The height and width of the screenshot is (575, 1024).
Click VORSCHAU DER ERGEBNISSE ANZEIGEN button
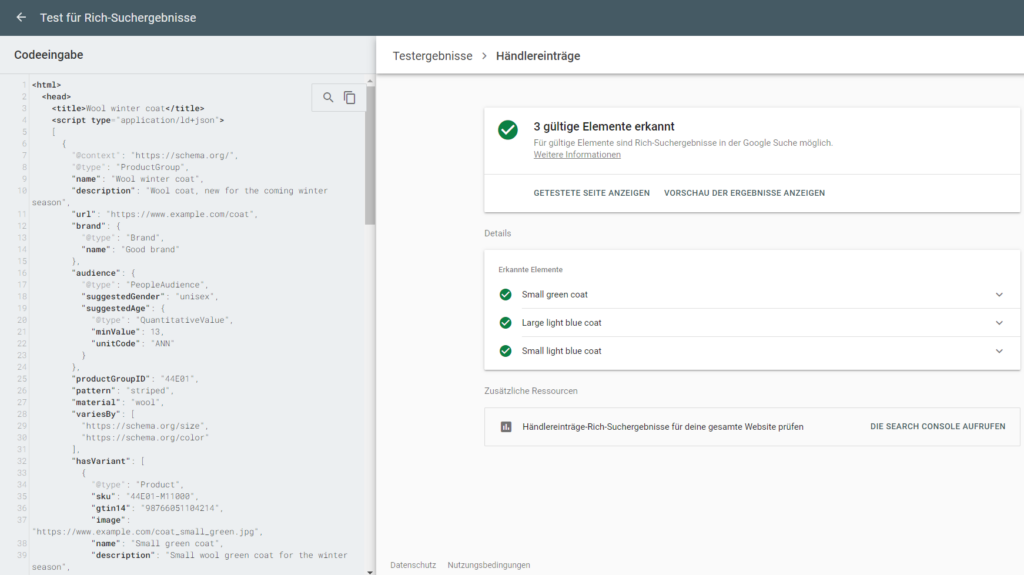coord(744,193)
